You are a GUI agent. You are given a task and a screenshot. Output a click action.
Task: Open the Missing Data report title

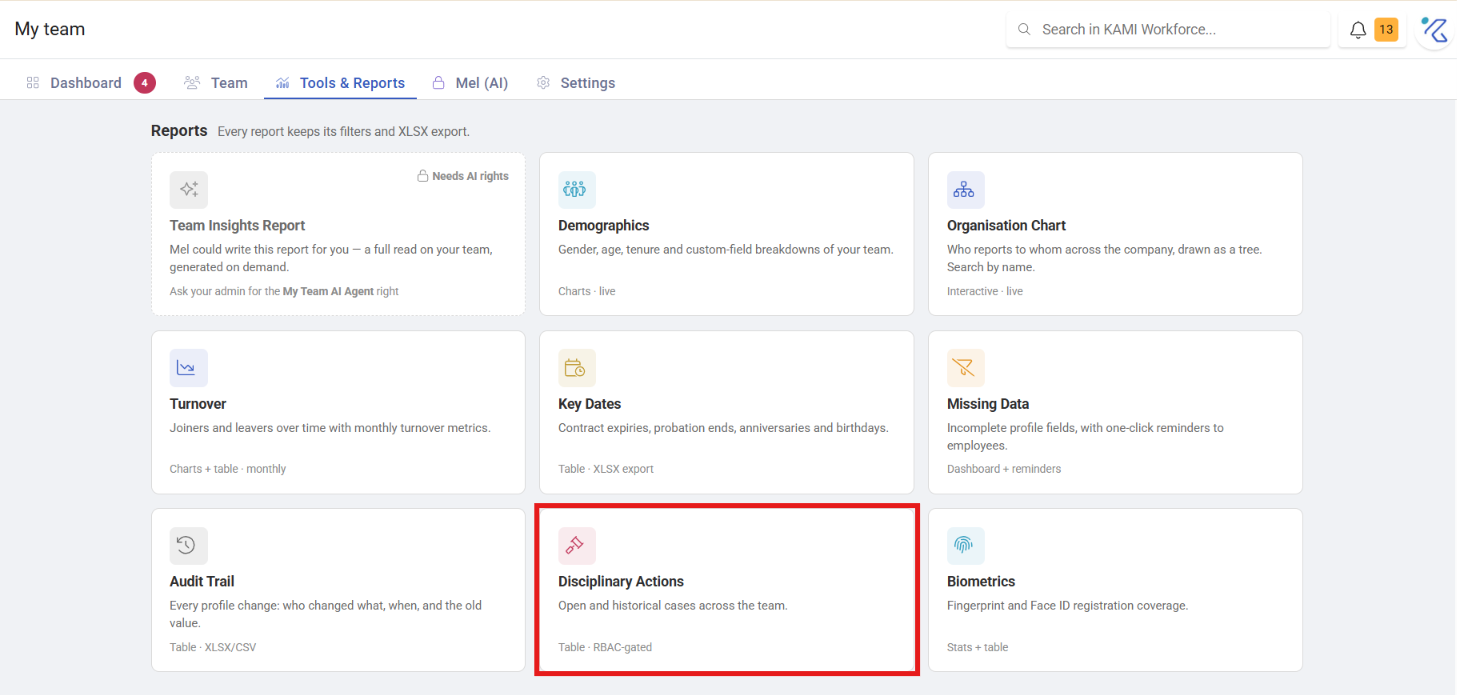tap(988, 404)
